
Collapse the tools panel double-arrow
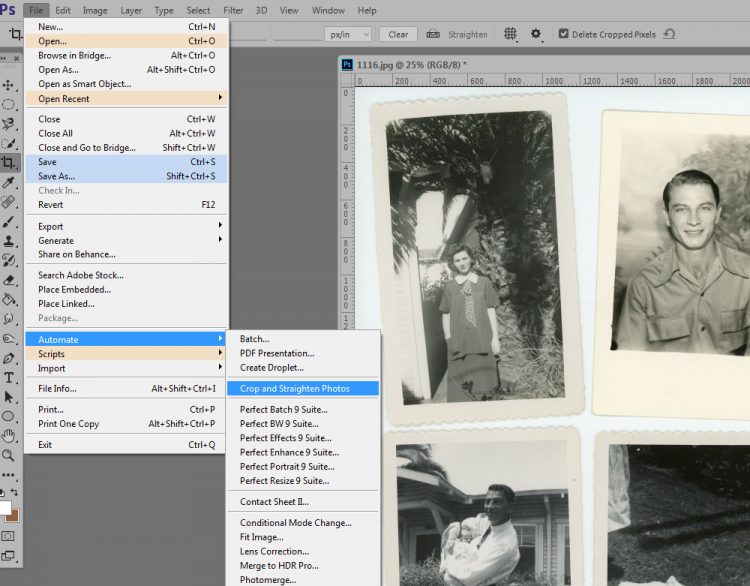3,58
